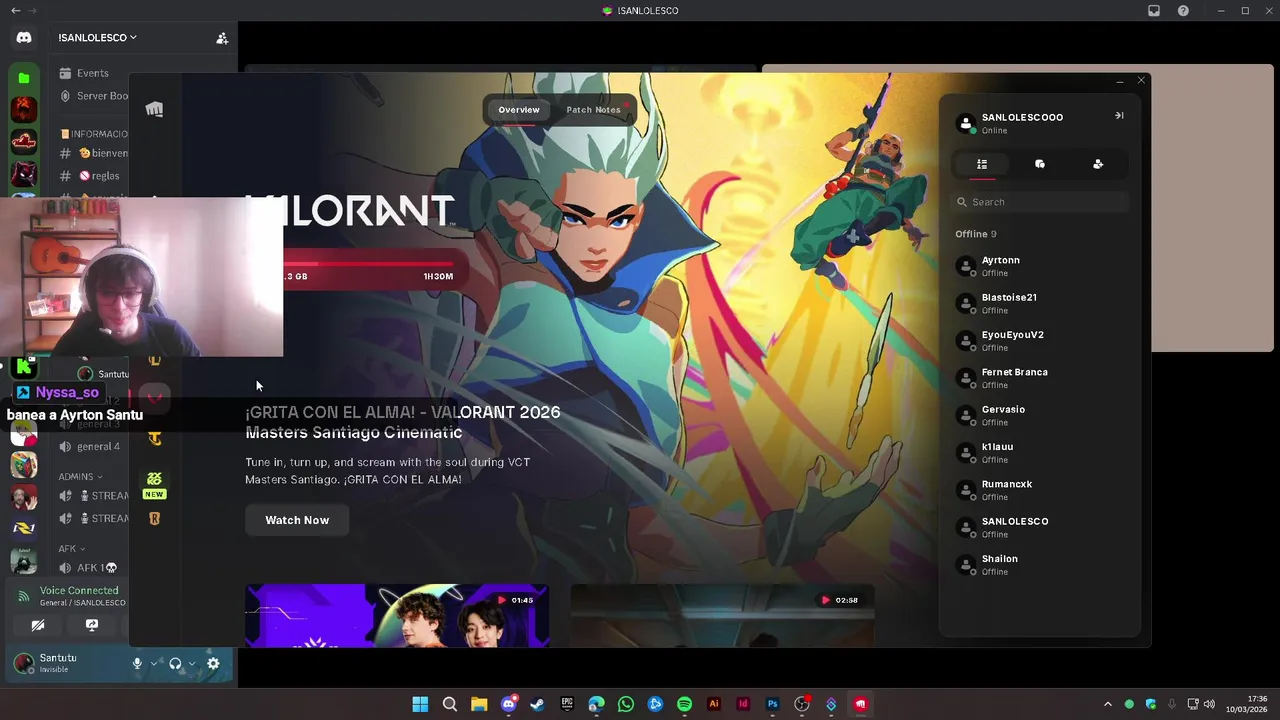
Task: Open microphone input options arrow
Action: [x=154, y=663]
